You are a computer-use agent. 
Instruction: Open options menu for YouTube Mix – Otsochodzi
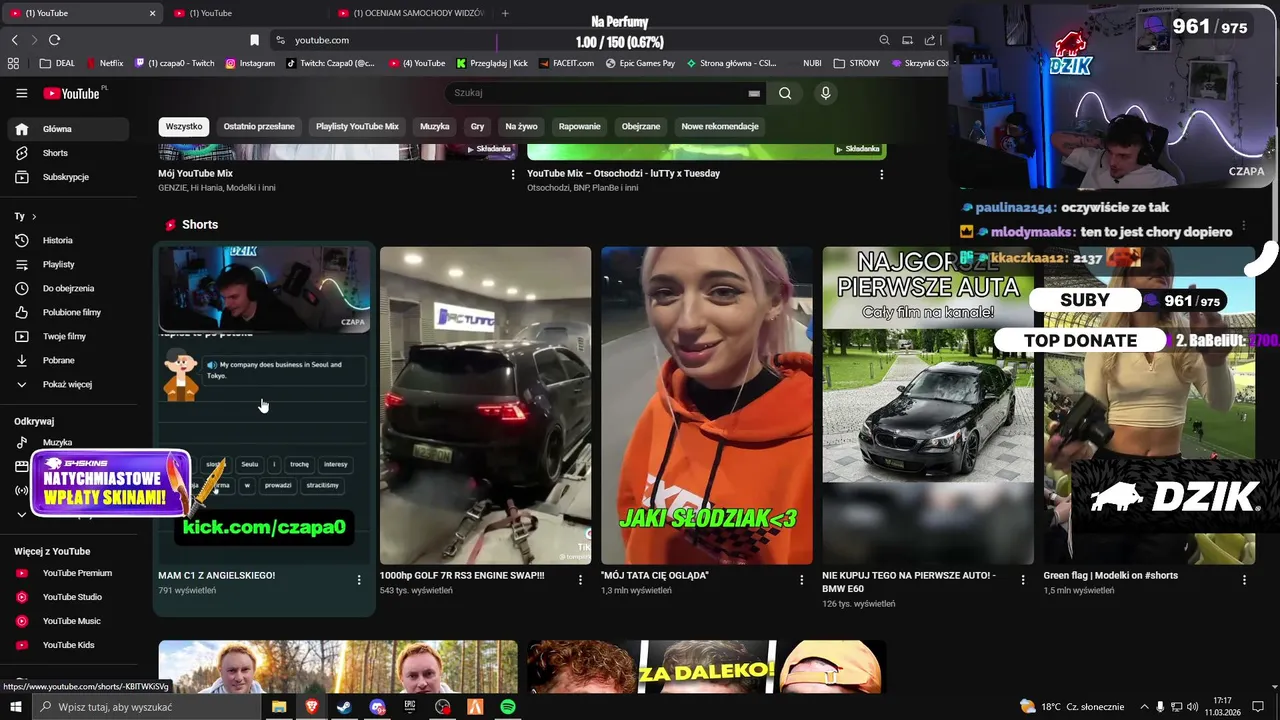(881, 174)
